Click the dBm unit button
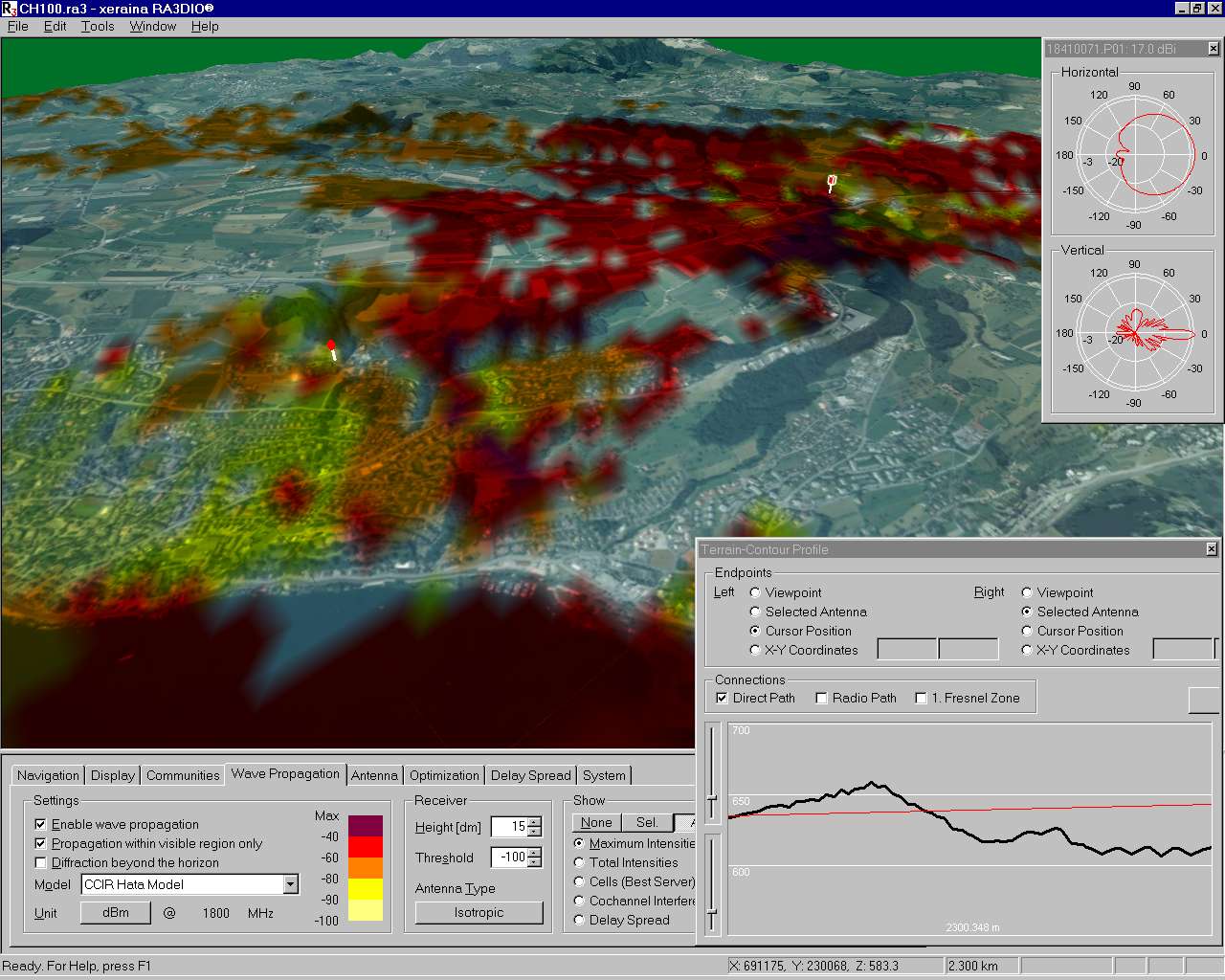Screen dimensions: 1225x980 pos(116,912)
